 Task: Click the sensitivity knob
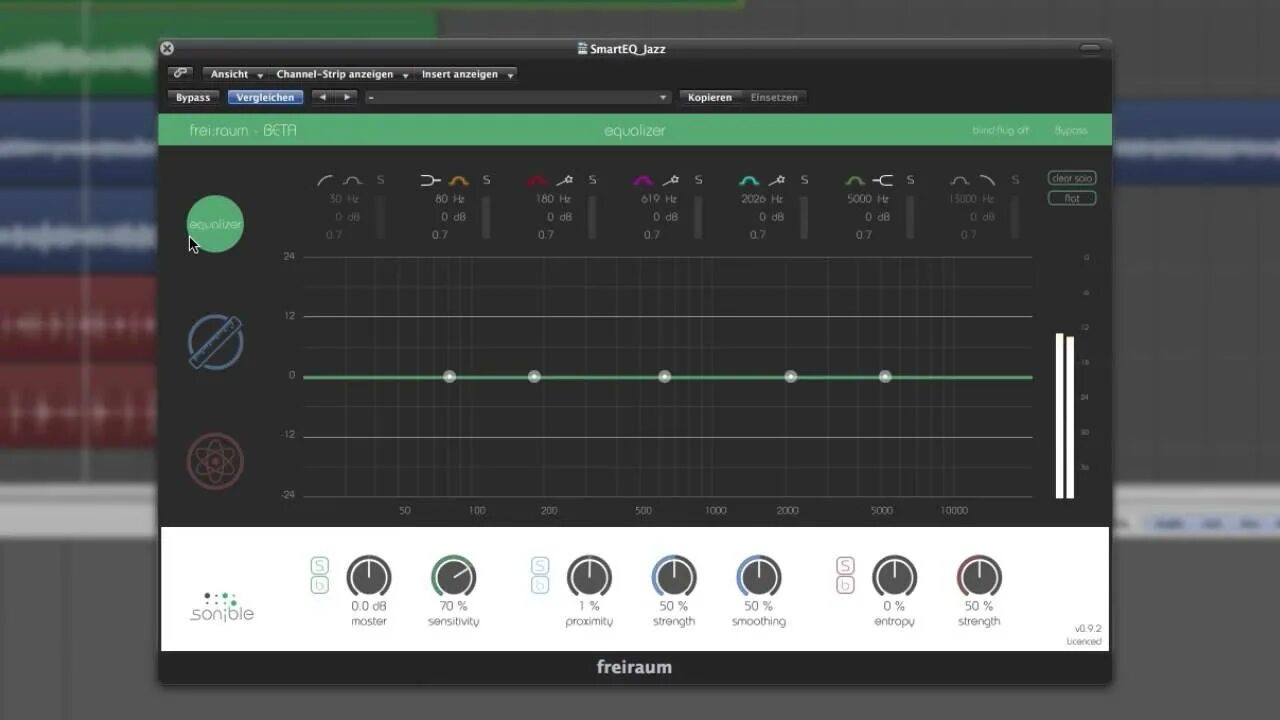click(454, 576)
